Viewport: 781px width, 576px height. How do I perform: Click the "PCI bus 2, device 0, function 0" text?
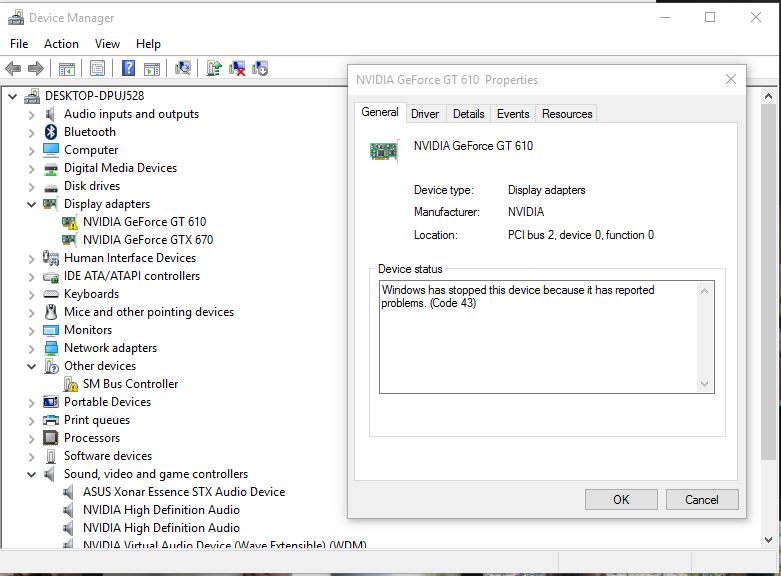pyautogui.click(x=581, y=235)
